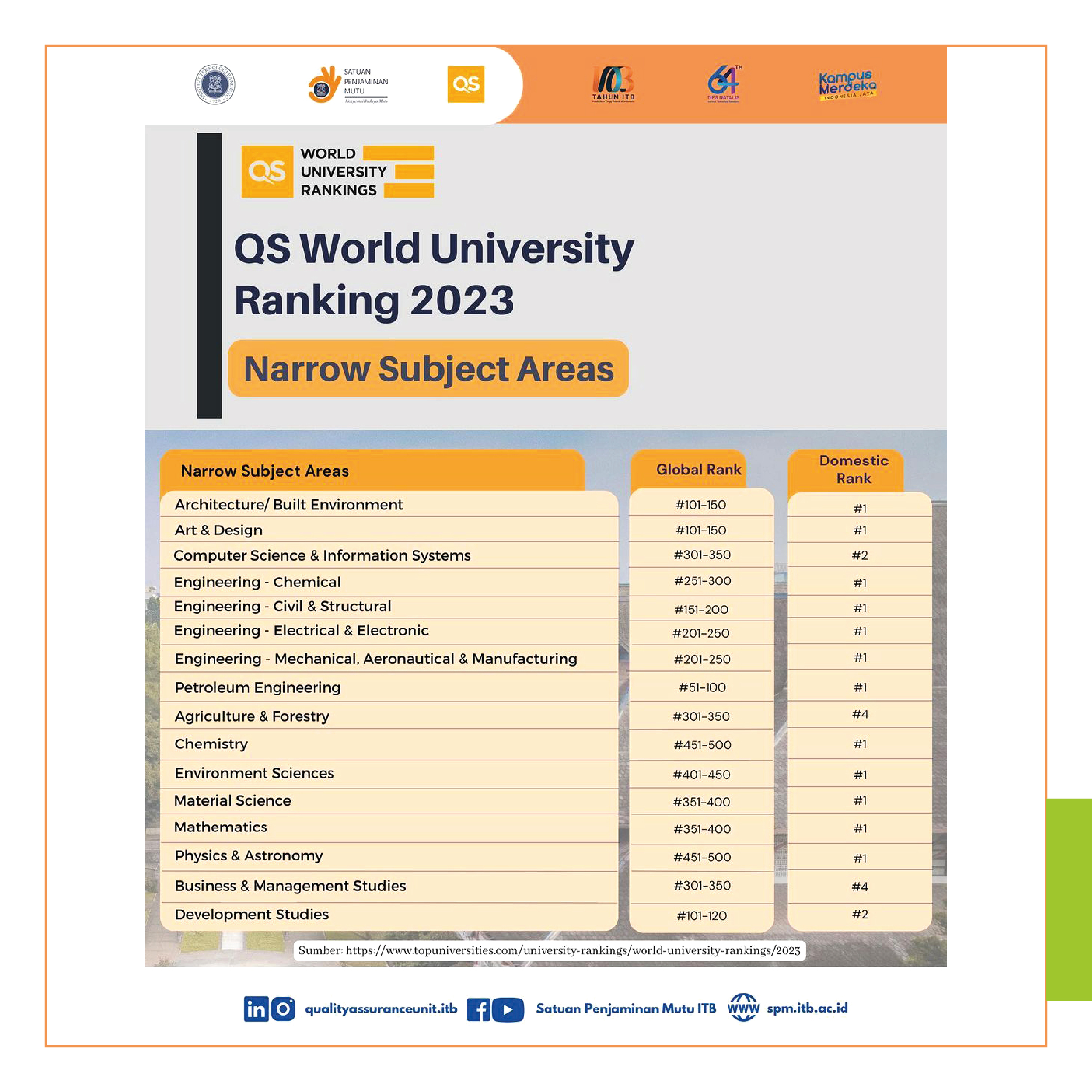Click global rank #351-400 for Material Science

(x=701, y=802)
